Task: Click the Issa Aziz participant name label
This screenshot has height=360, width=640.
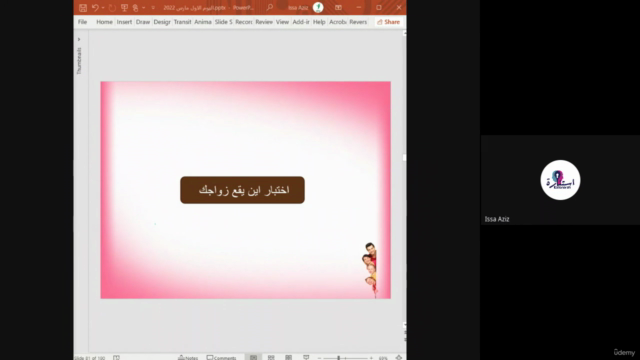Action: click(497, 219)
